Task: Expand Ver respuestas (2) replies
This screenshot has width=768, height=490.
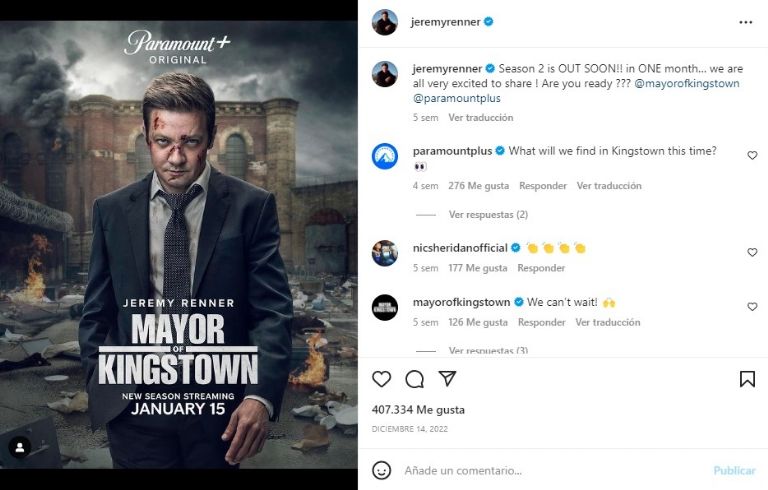Action: (x=488, y=214)
